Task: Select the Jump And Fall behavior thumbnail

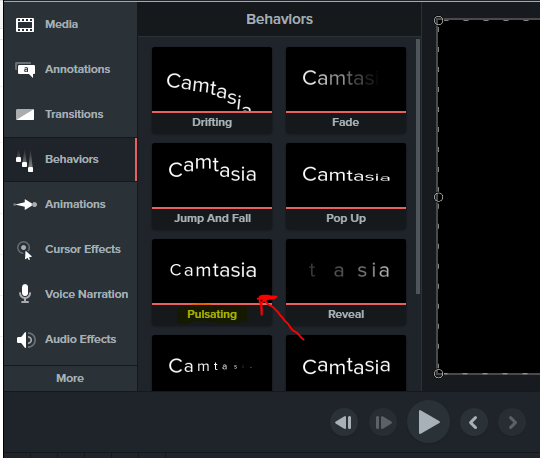Action: [212, 175]
